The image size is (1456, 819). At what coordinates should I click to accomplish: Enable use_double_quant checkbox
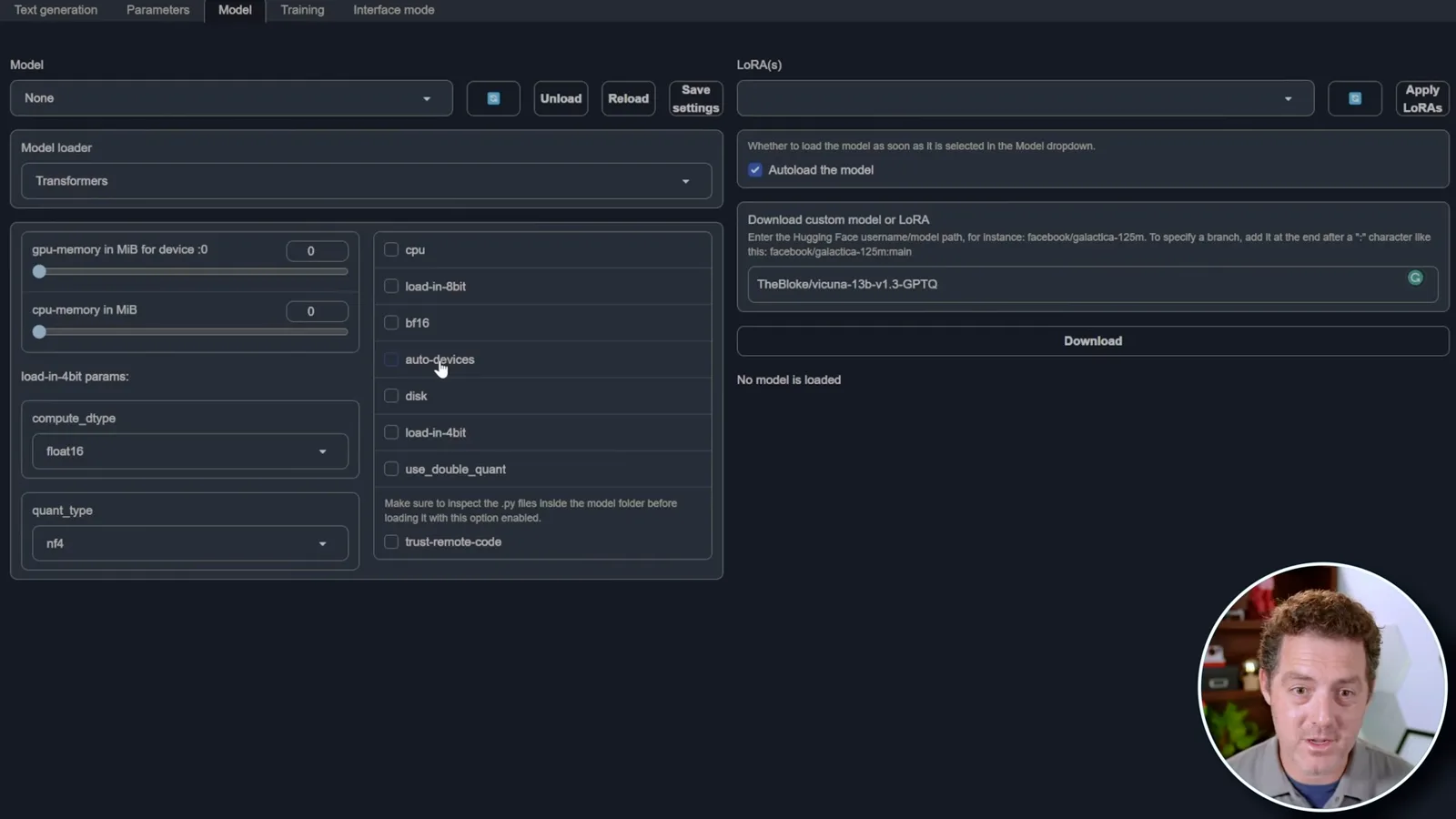coord(391,469)
